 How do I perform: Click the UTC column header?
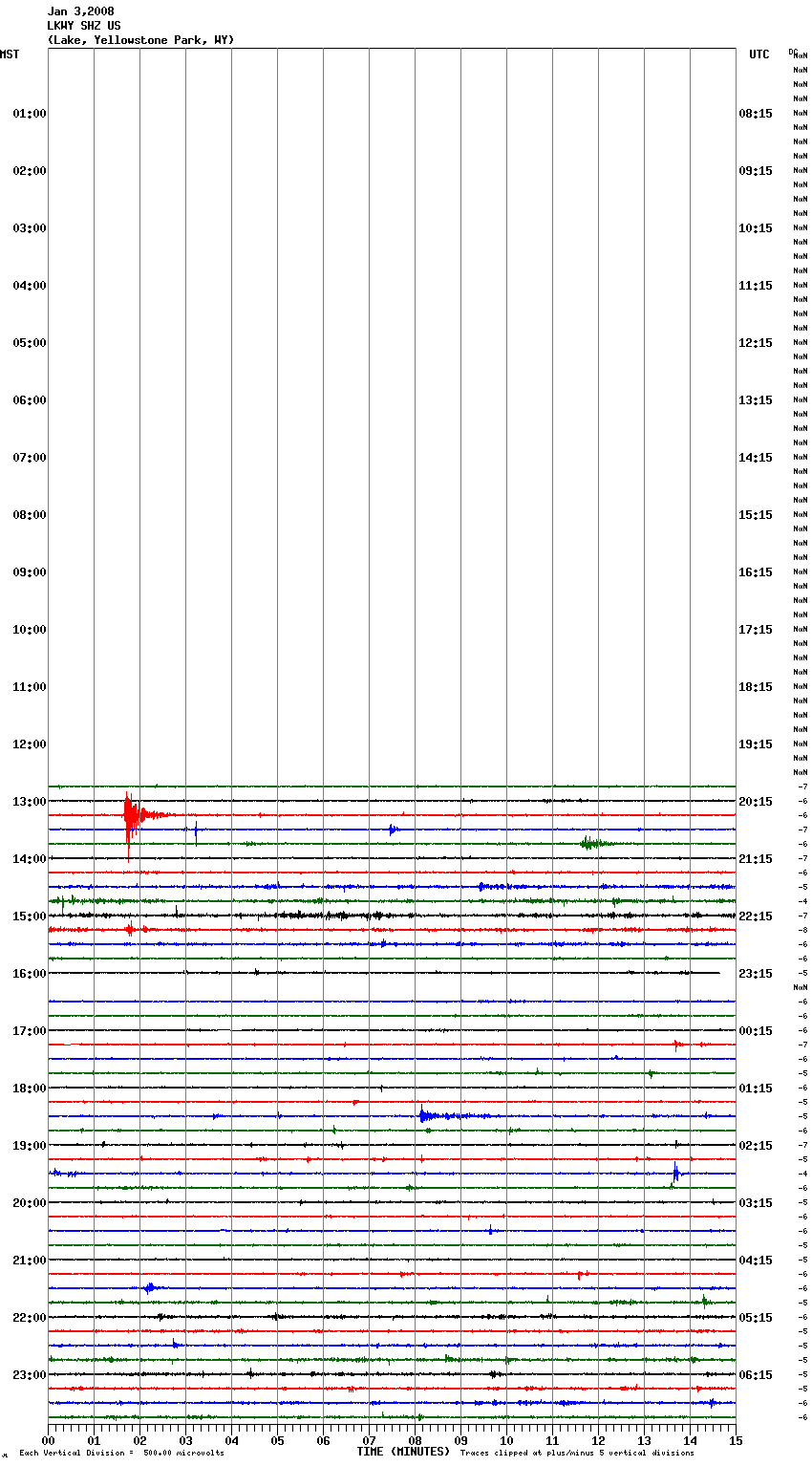coord(759,54)
